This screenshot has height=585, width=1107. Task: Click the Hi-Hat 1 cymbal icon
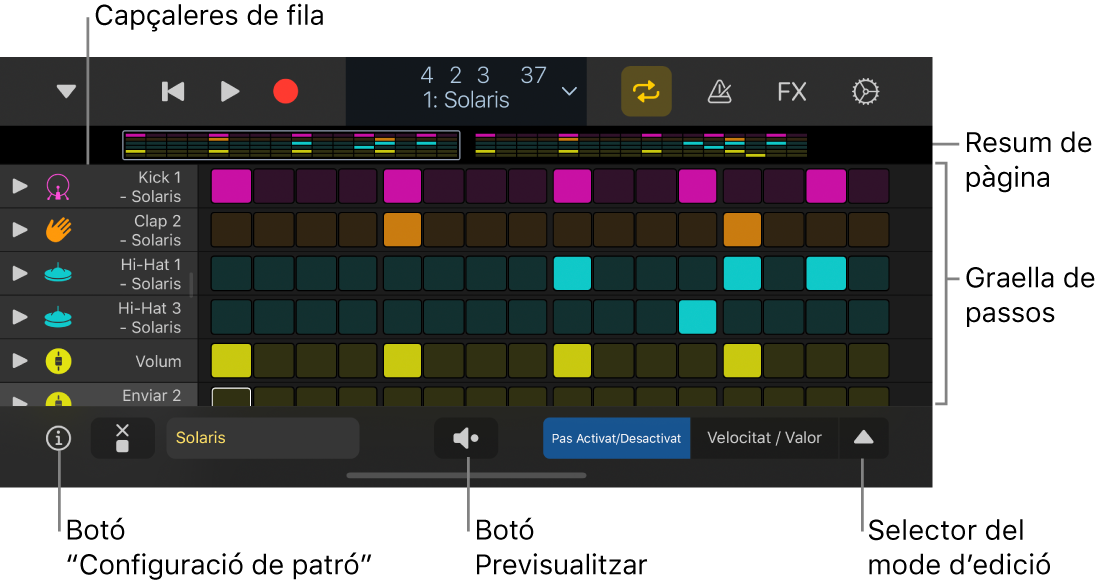59,274
